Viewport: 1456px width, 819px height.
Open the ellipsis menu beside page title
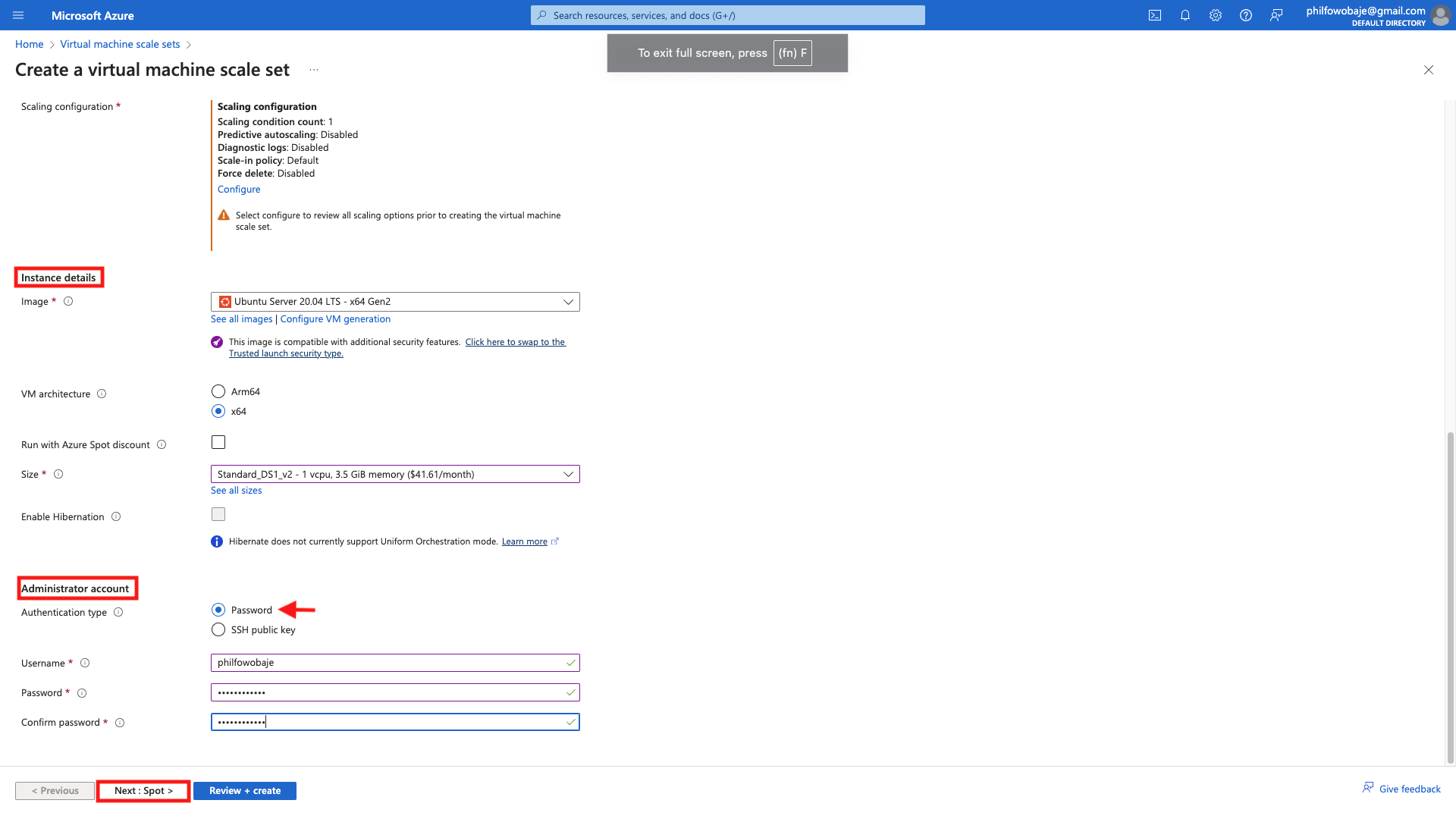pyautogui.click(x=314, y=70)
